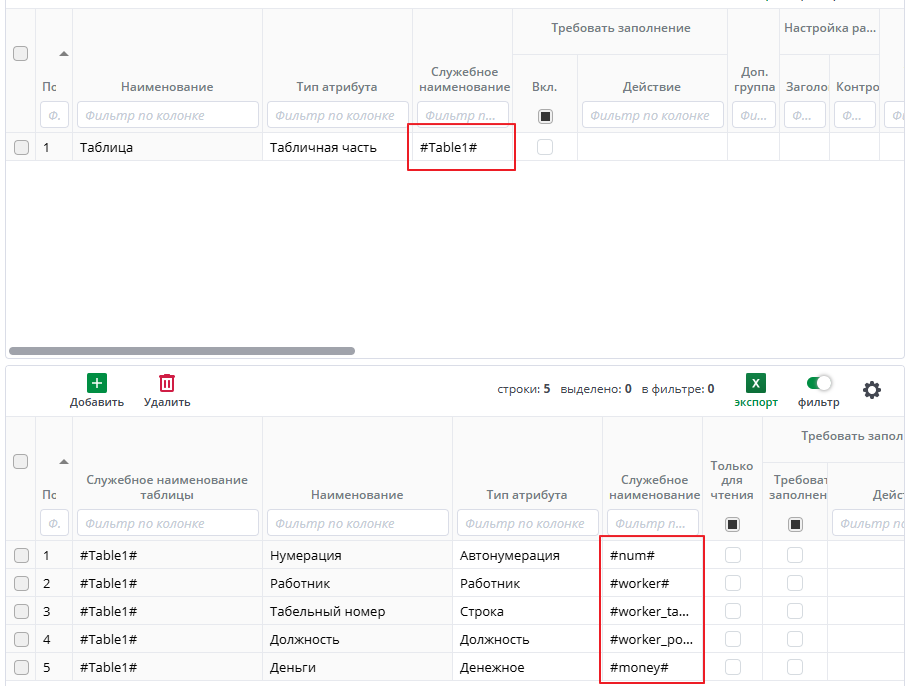910x686 pixels.
Task: Click the Служебное наименование таблицы column header
Action: coord(167,487)
